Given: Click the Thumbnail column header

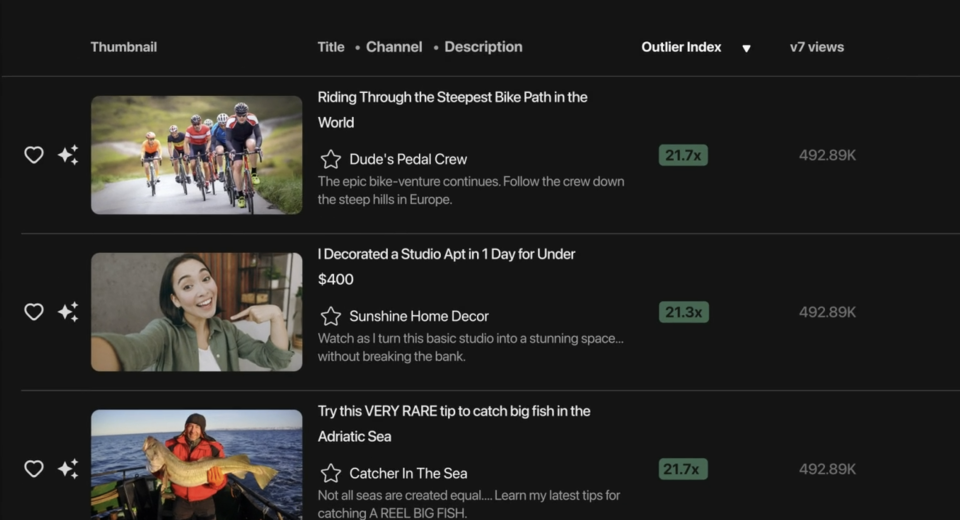Looking at the screenshot, I should 123,47.
